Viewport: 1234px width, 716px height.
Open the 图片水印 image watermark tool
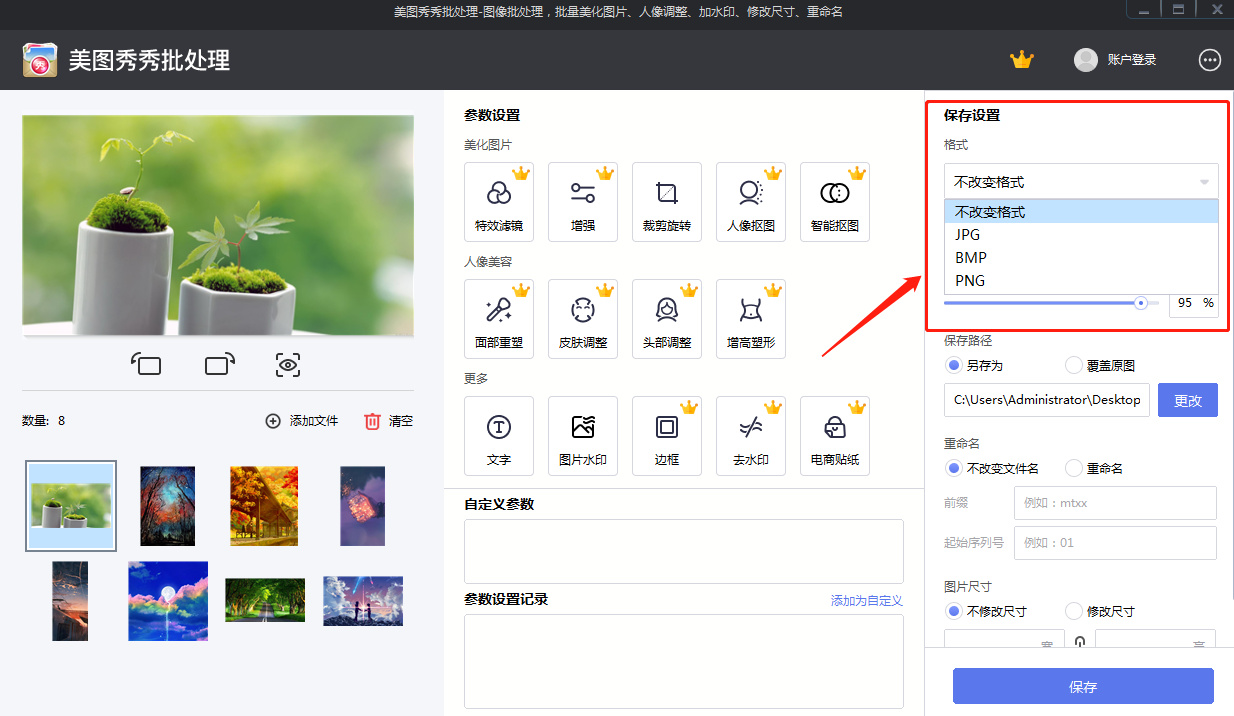583,436
